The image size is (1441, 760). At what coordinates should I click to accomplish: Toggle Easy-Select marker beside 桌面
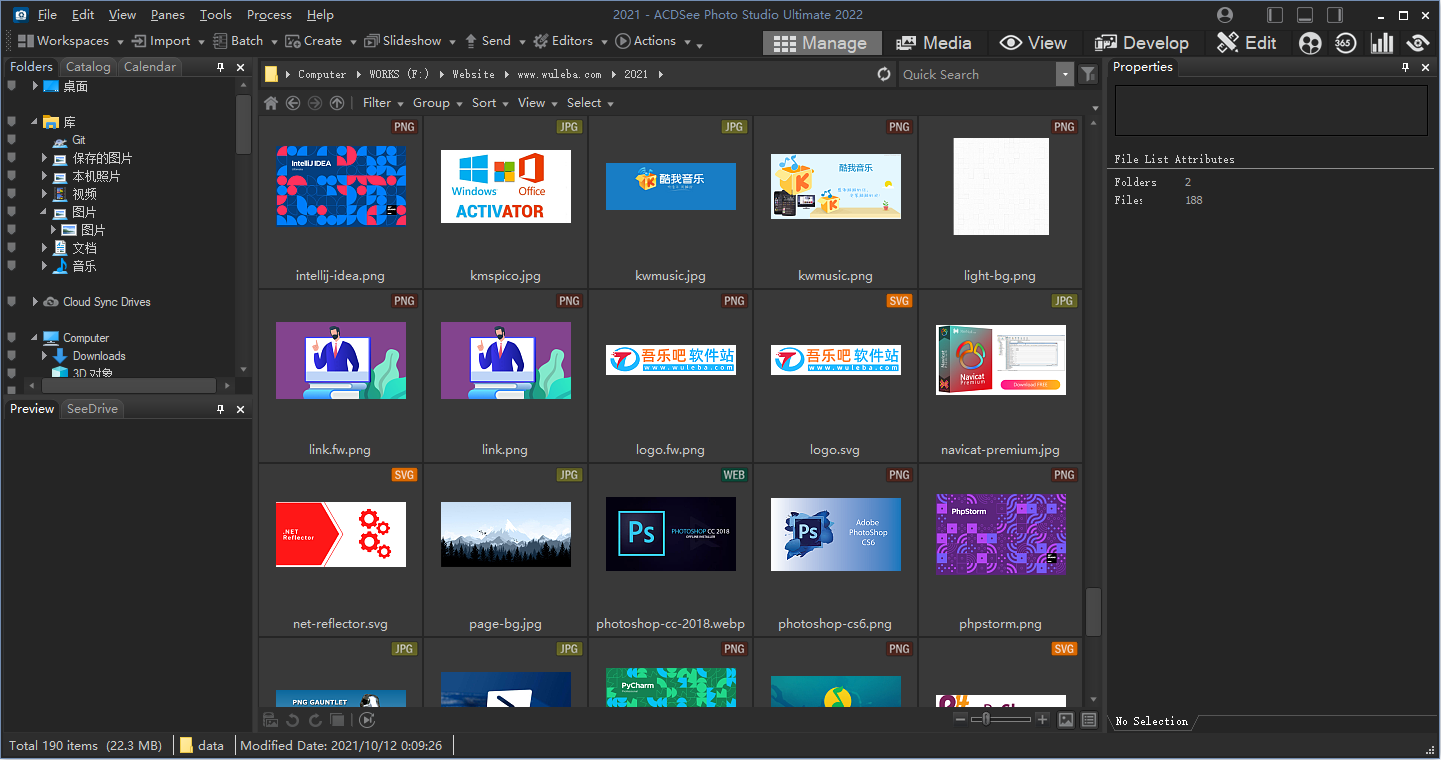coord(12,86)
